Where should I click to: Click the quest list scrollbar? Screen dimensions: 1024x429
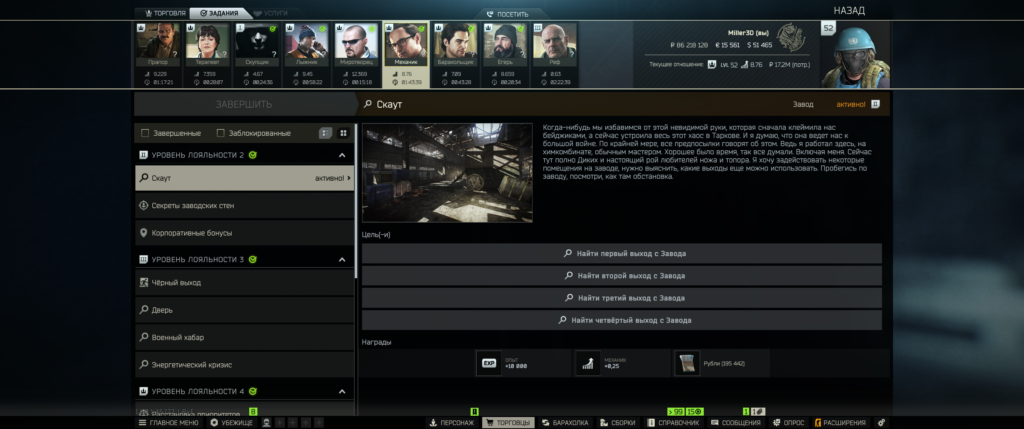(356, 201)
